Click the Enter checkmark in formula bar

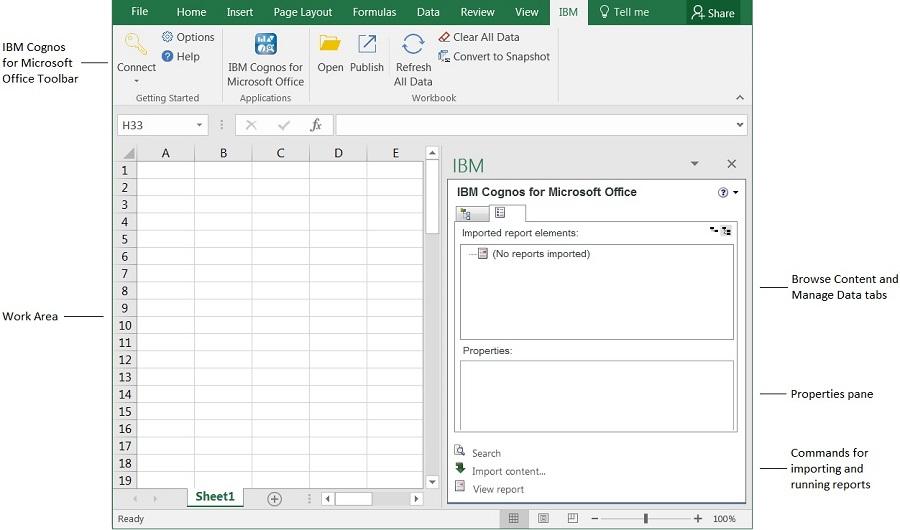click(x=284, y=125)
